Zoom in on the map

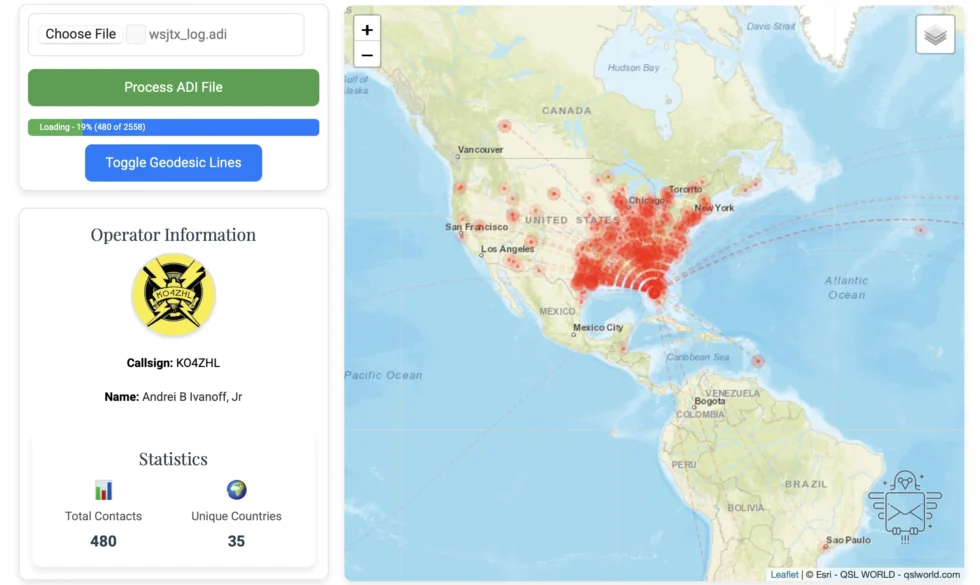coord(367,30)
